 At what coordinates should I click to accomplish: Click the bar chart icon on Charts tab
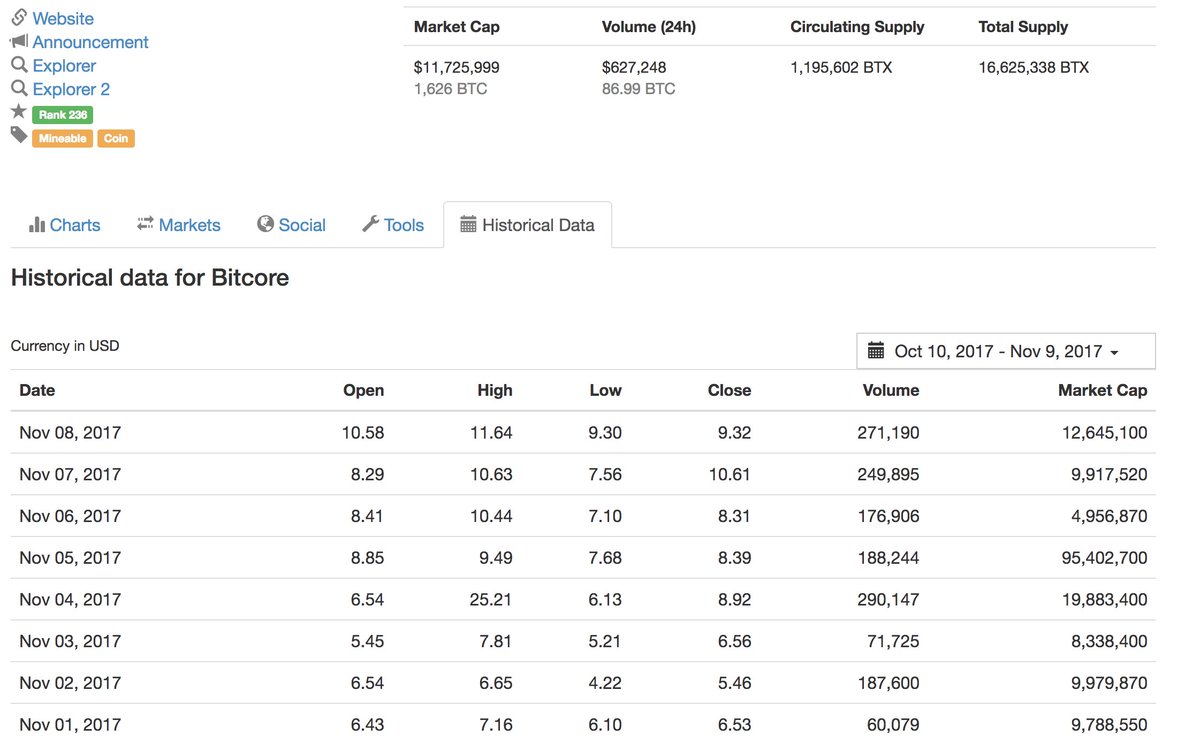[x=37, y=224]
